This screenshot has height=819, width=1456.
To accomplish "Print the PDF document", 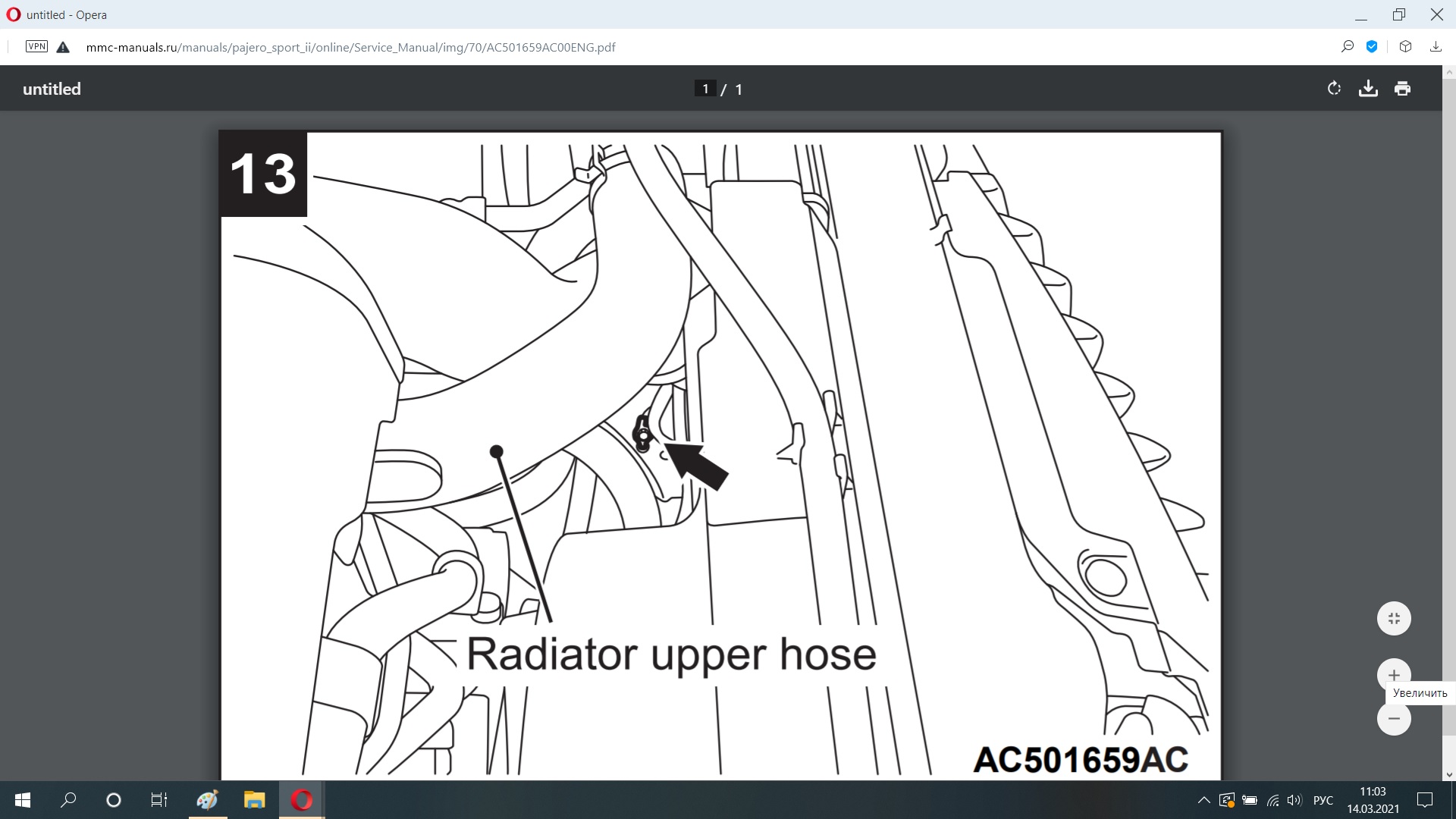I will coord(1402,89).
